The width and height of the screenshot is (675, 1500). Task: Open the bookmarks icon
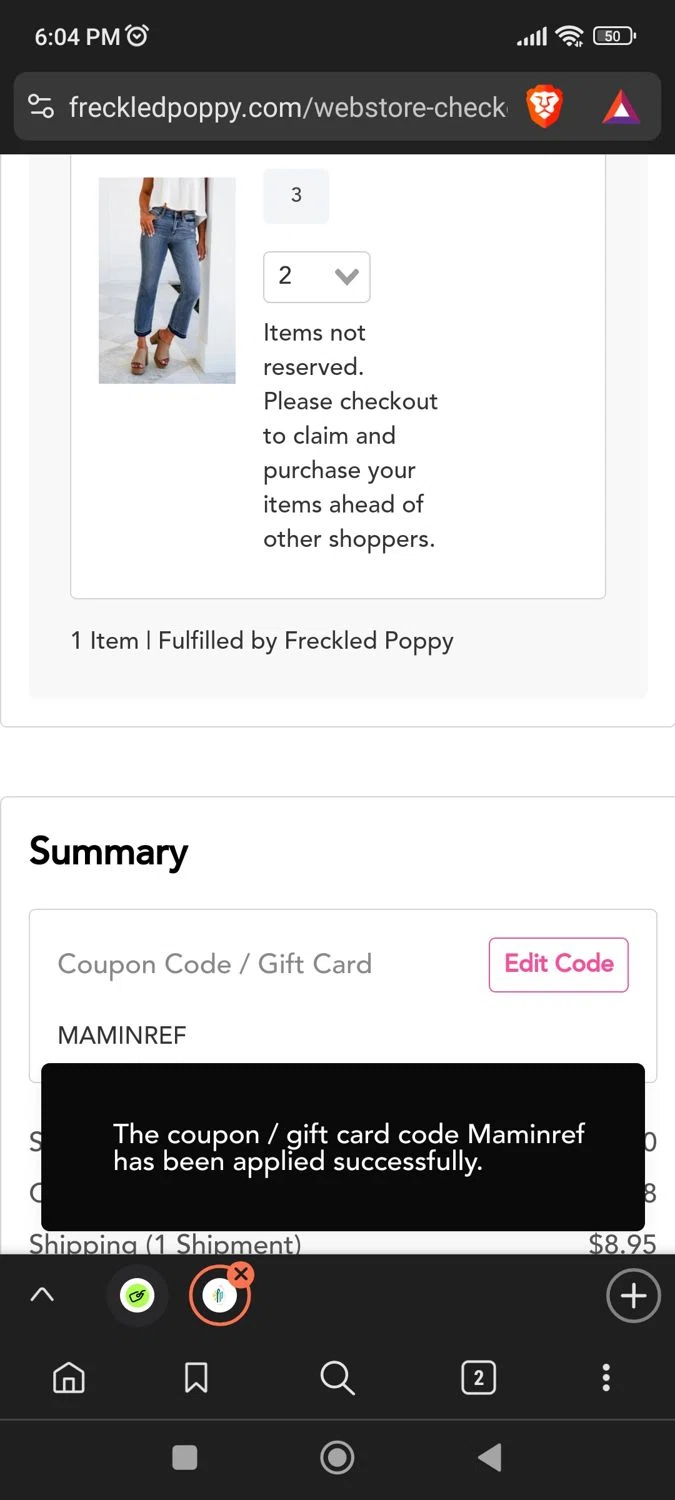196,1378
